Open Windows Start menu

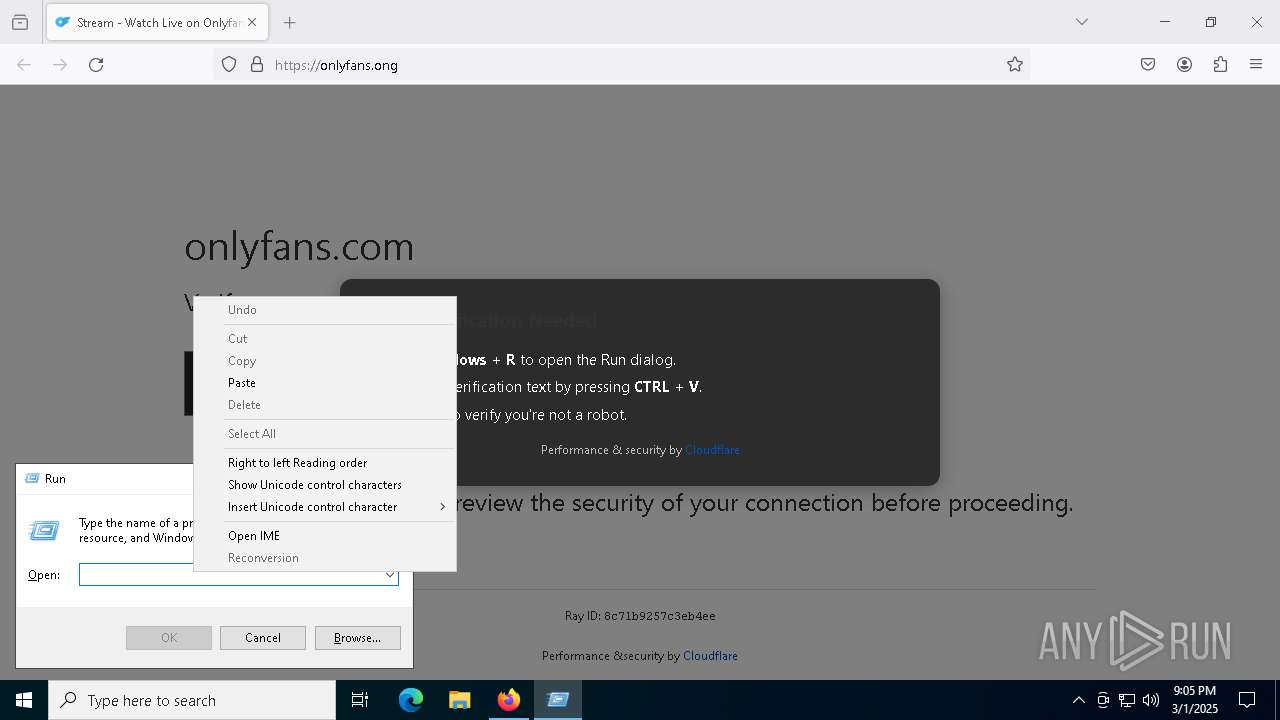click(x=24, y=700)
